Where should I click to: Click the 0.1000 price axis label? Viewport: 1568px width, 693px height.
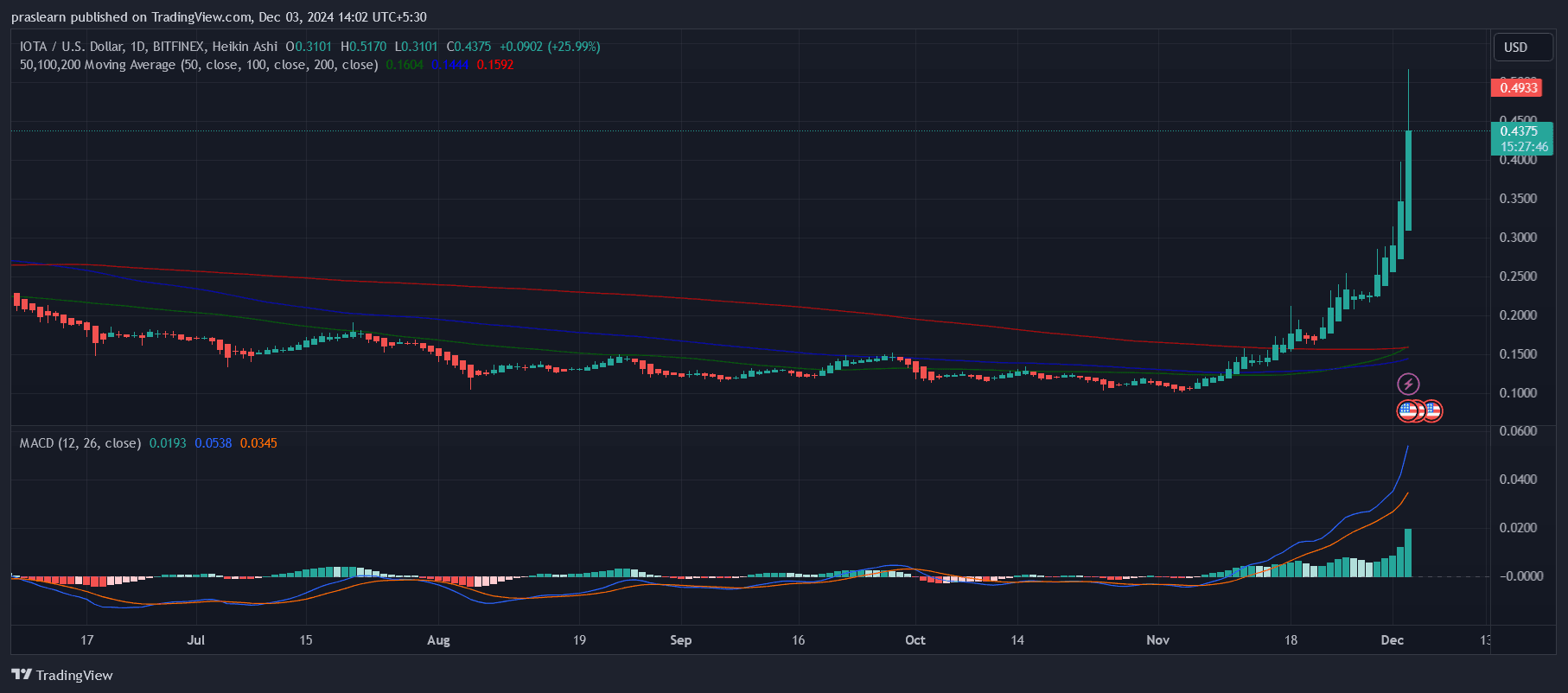point(1519,393)
